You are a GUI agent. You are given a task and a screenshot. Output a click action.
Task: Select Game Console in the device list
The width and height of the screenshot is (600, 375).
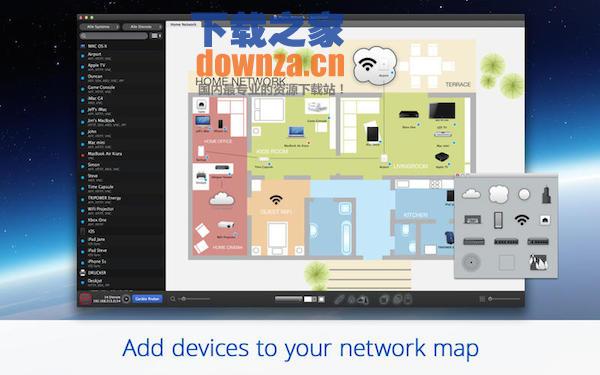coord(121,89)
